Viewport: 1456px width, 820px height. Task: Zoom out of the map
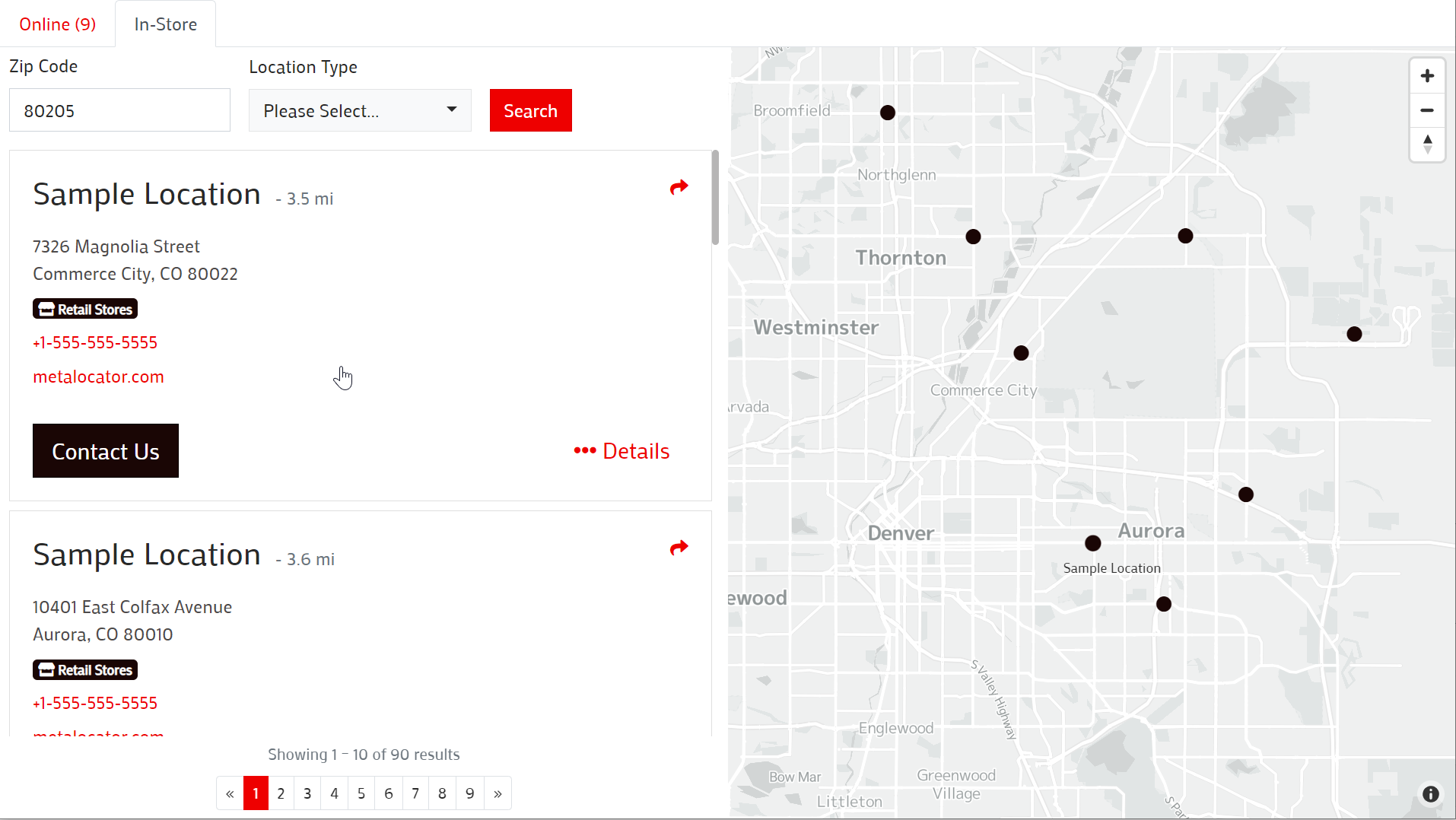coord(1427,110)
